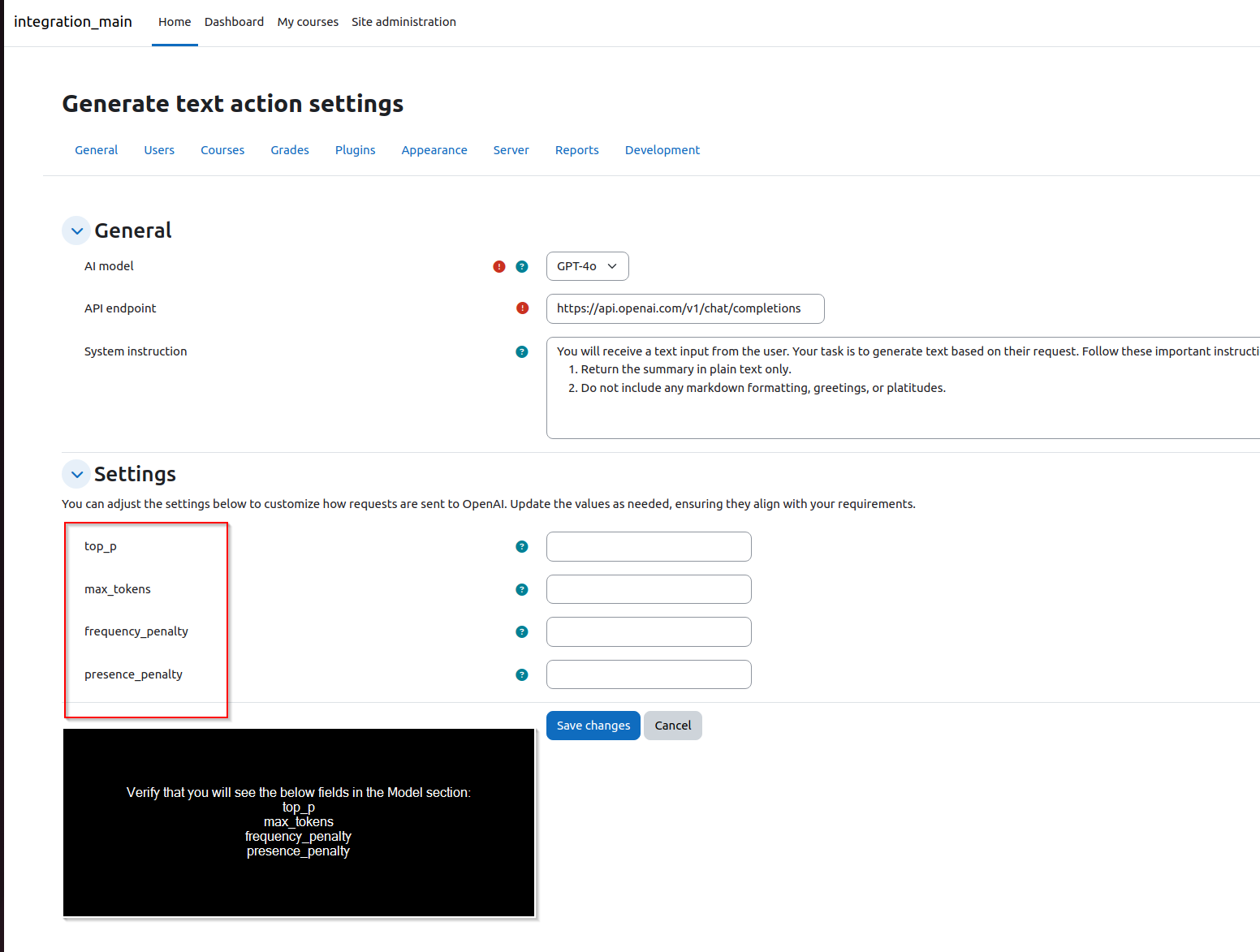Open Site administration in top navigation
This screenshot has width=1260, height=952.
click(403, 22)
